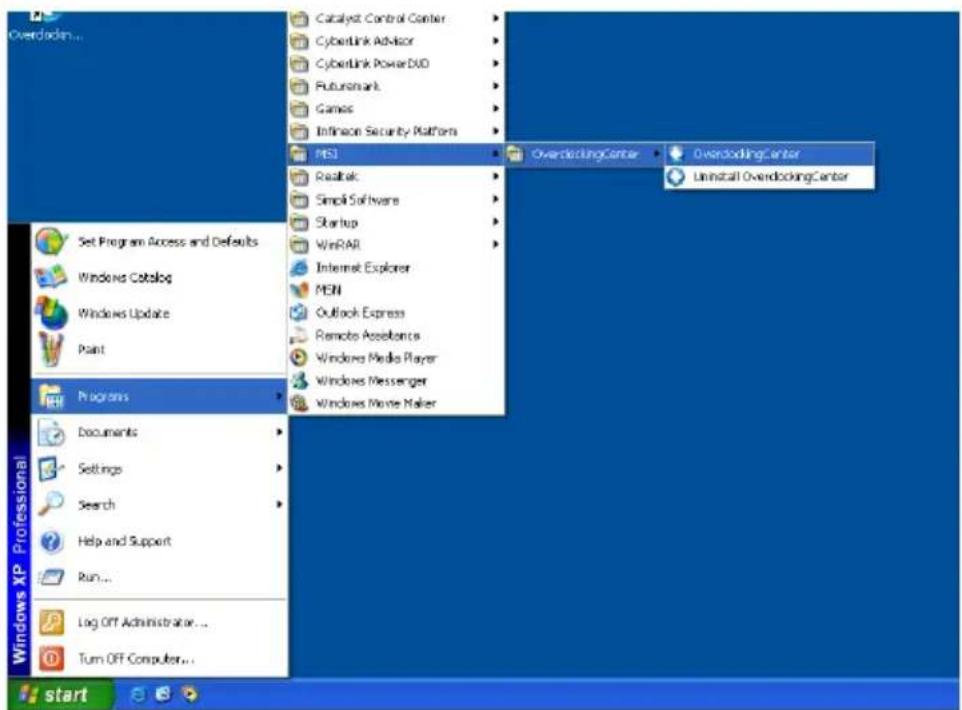Click the Search magnifier icon

click(52, 504)
